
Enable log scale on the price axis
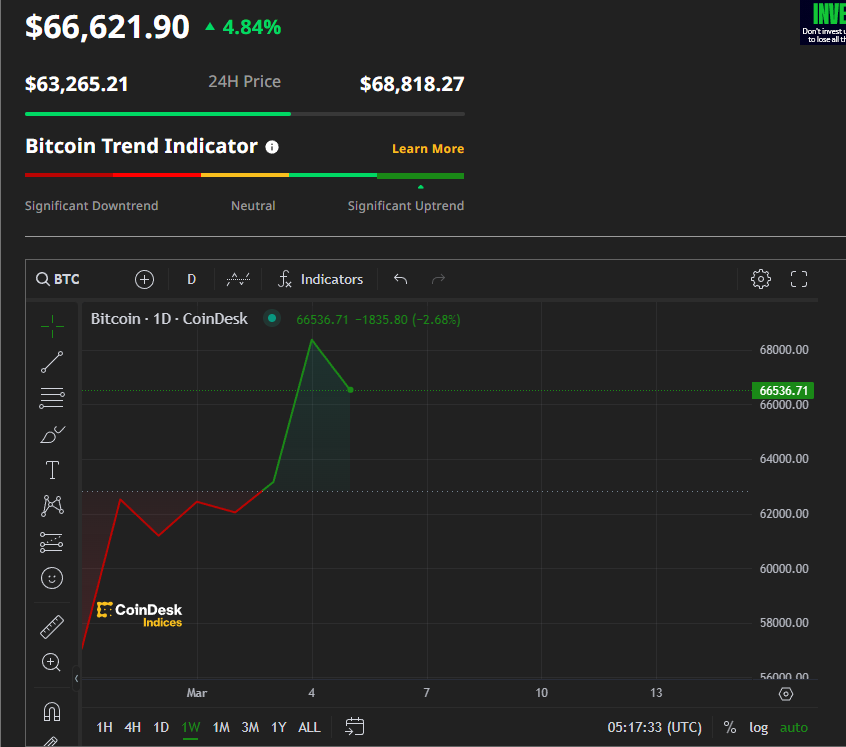(x=758, y=728)
